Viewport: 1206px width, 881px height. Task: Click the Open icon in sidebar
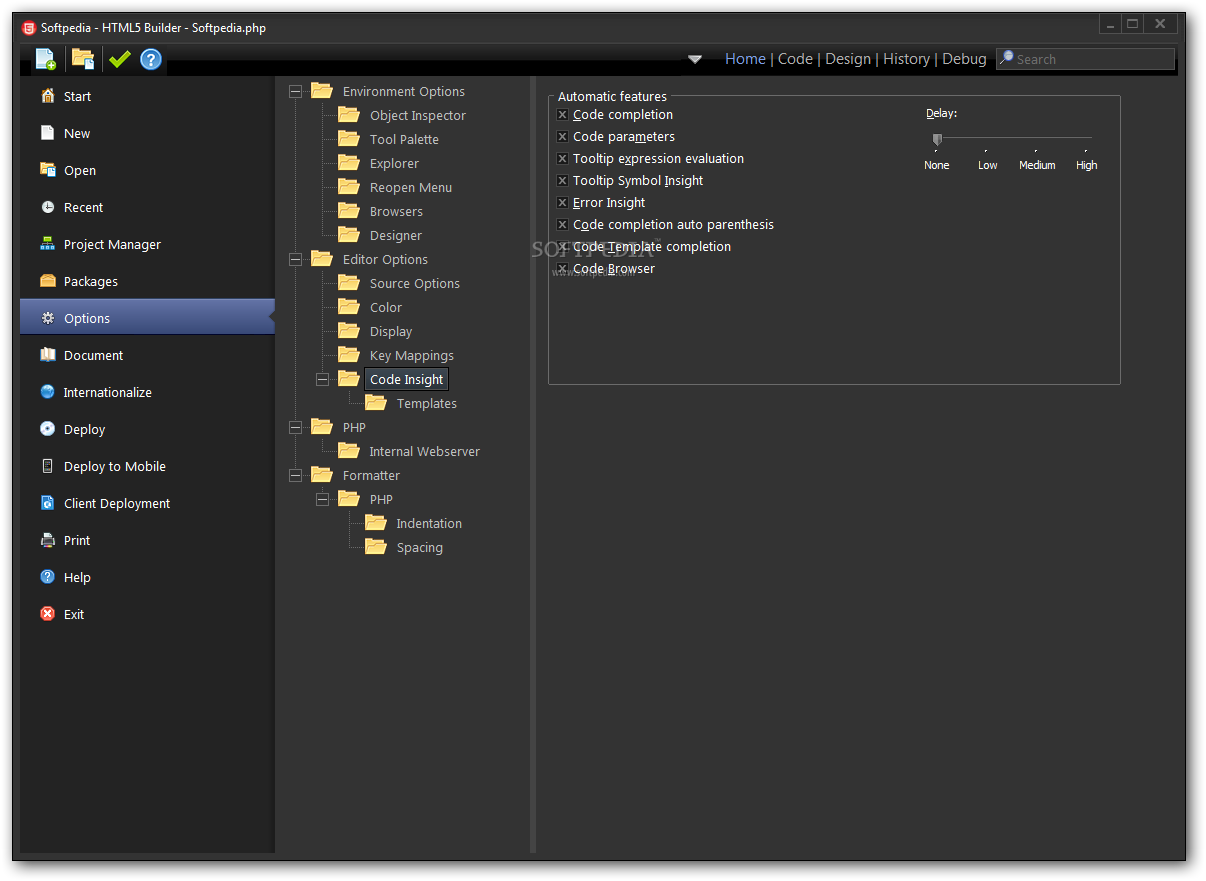click(47, 170)
